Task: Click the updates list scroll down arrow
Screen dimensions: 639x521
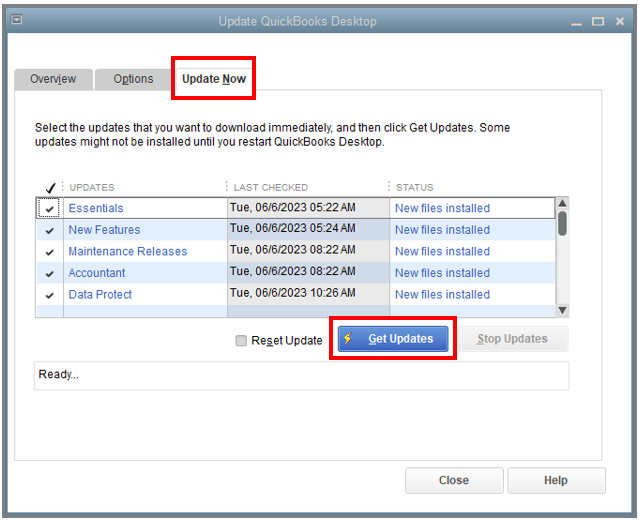Action: [562, 311]
